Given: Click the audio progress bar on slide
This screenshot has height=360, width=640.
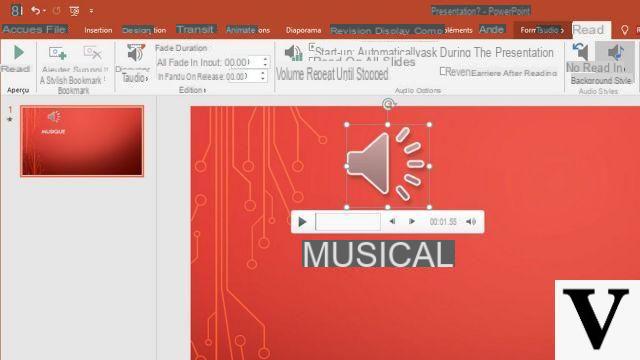Looking at the screenshot, I should coord(348,222).
